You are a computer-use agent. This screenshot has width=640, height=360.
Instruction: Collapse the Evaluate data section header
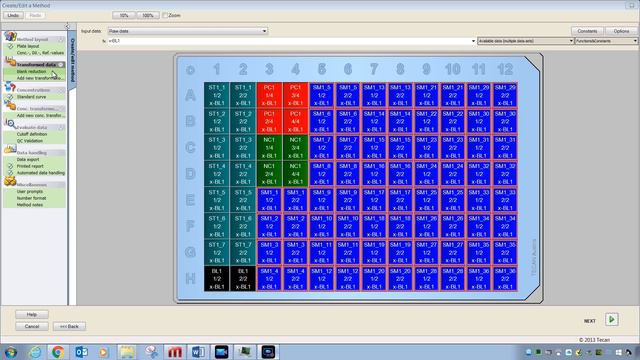[x=61, y=127]
